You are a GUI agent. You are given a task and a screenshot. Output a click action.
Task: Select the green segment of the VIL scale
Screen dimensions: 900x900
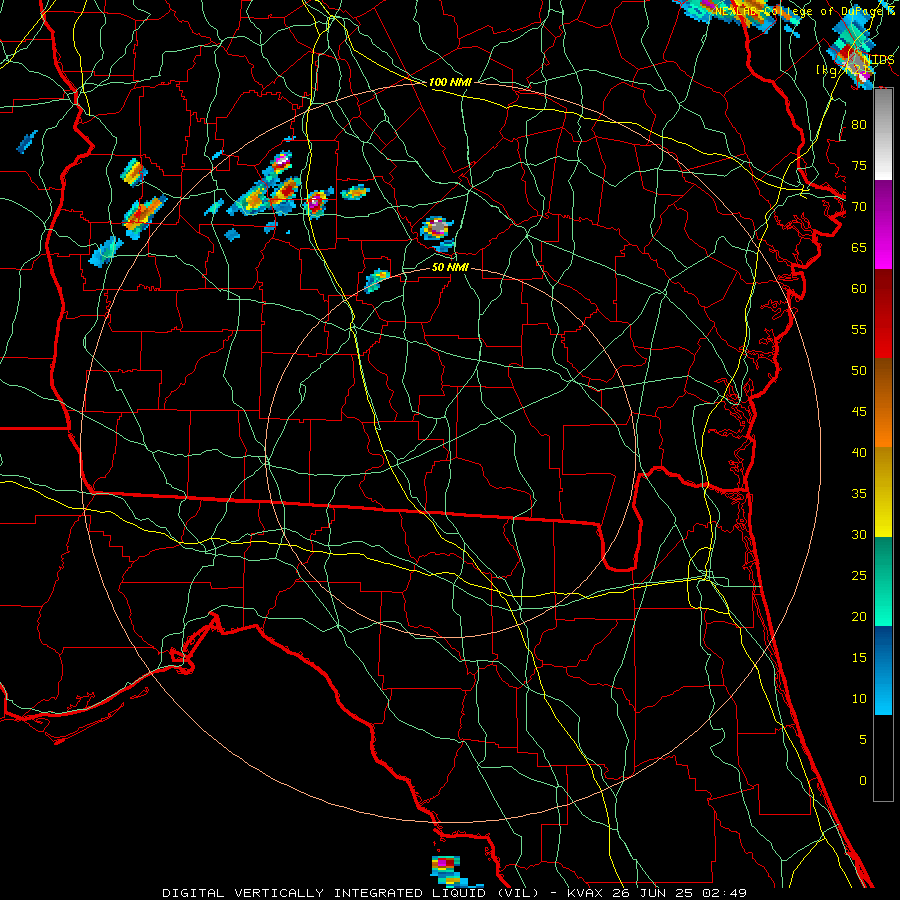pos(883,581)
